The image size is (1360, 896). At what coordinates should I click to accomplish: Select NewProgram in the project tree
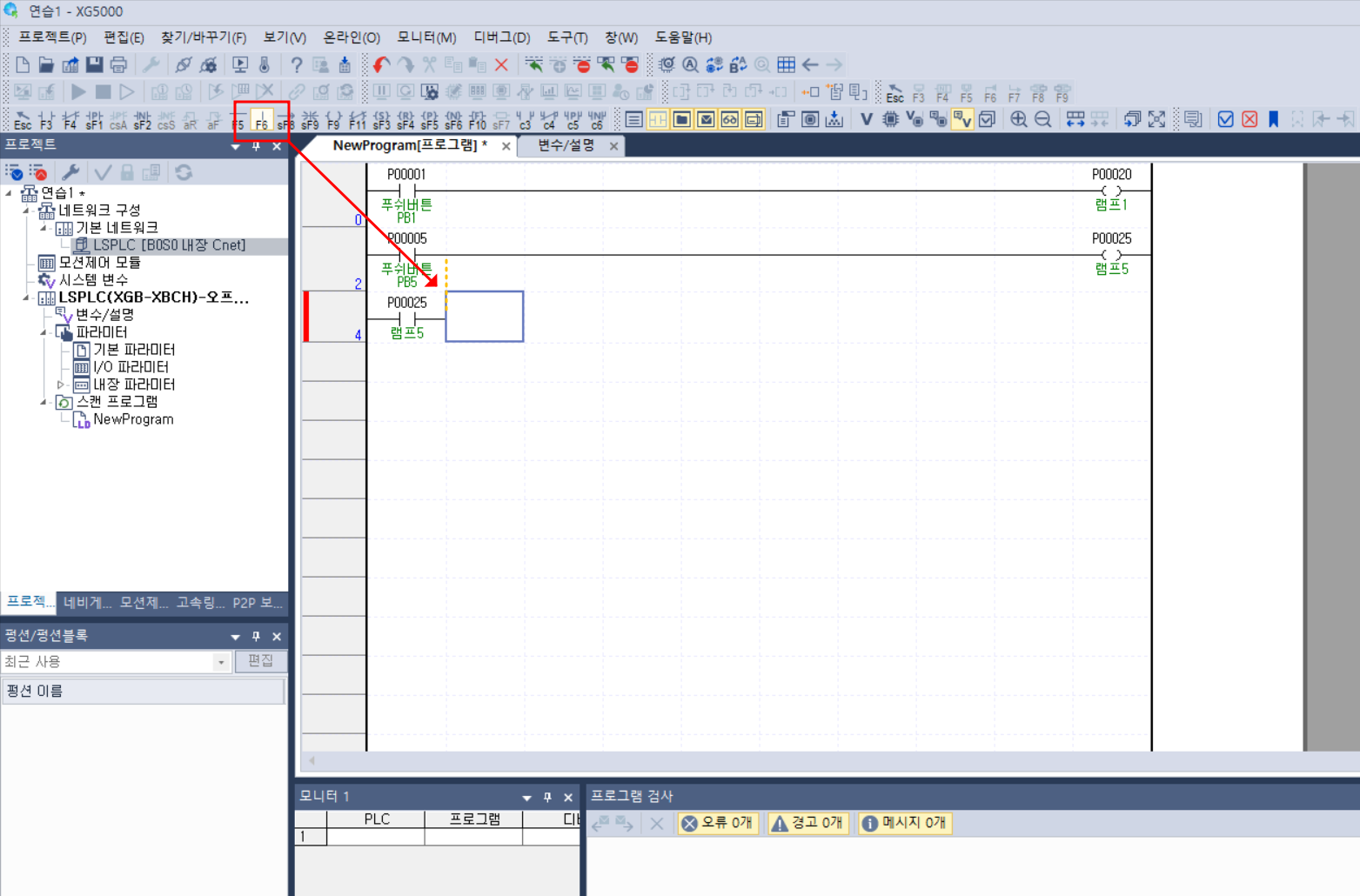[133, 419]
